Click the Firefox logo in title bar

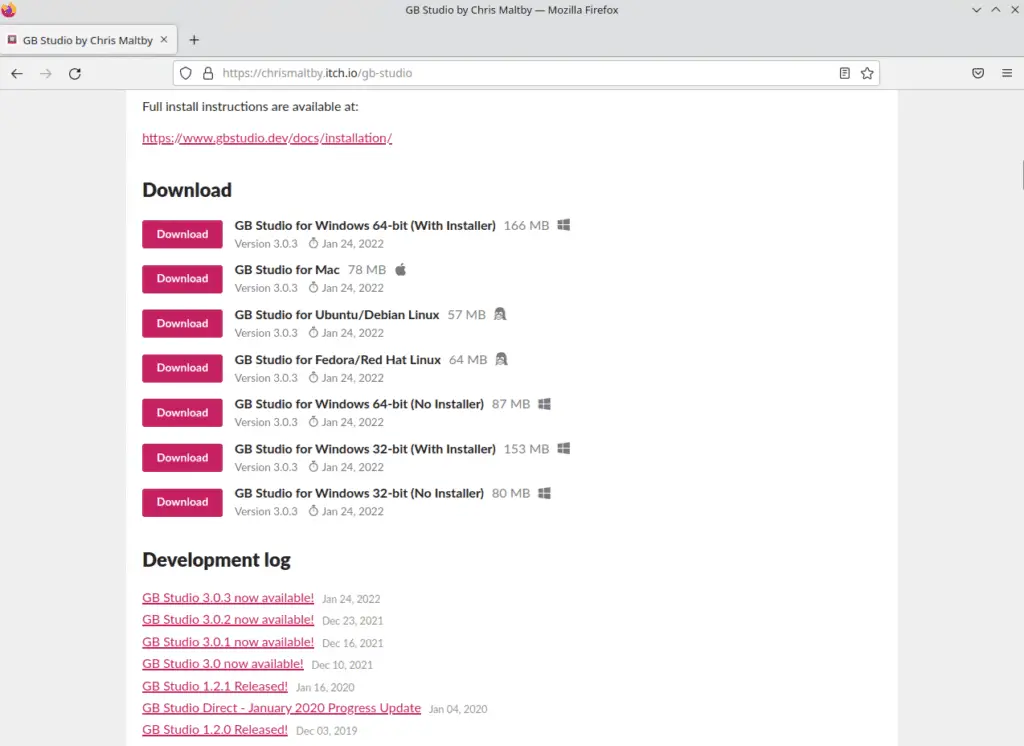pos(8,10)
